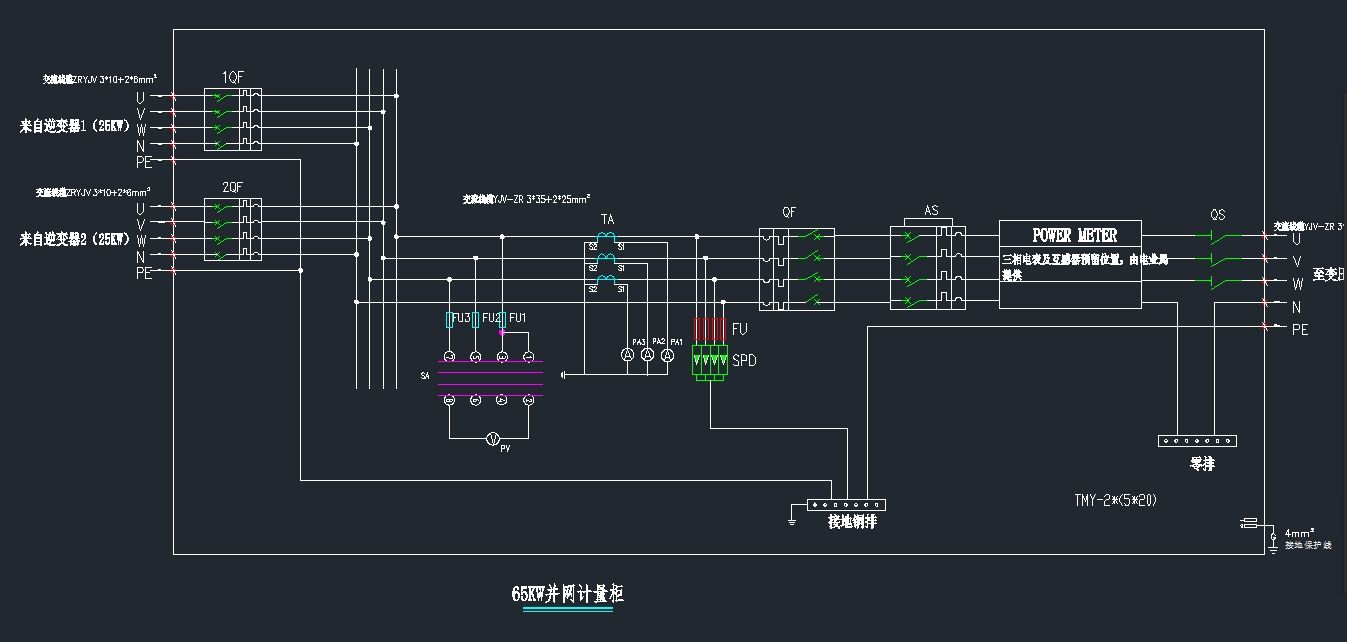Click the TA current transformer symbol

tap(606, 264)
